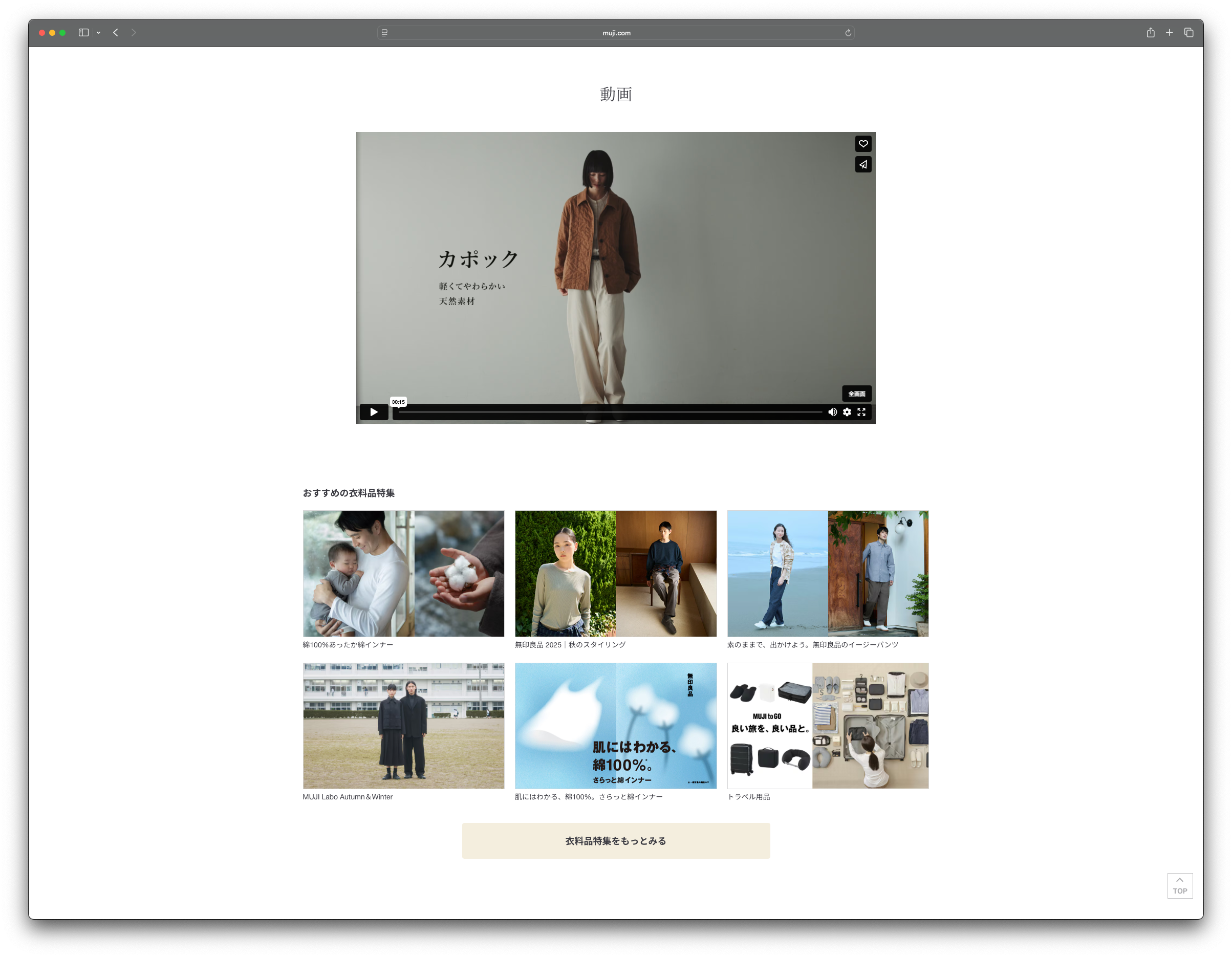Expand sidebar tab group dropdown arrow
Image resolution: width=1232 pixels, height=957 pixels.
point(99,33)
